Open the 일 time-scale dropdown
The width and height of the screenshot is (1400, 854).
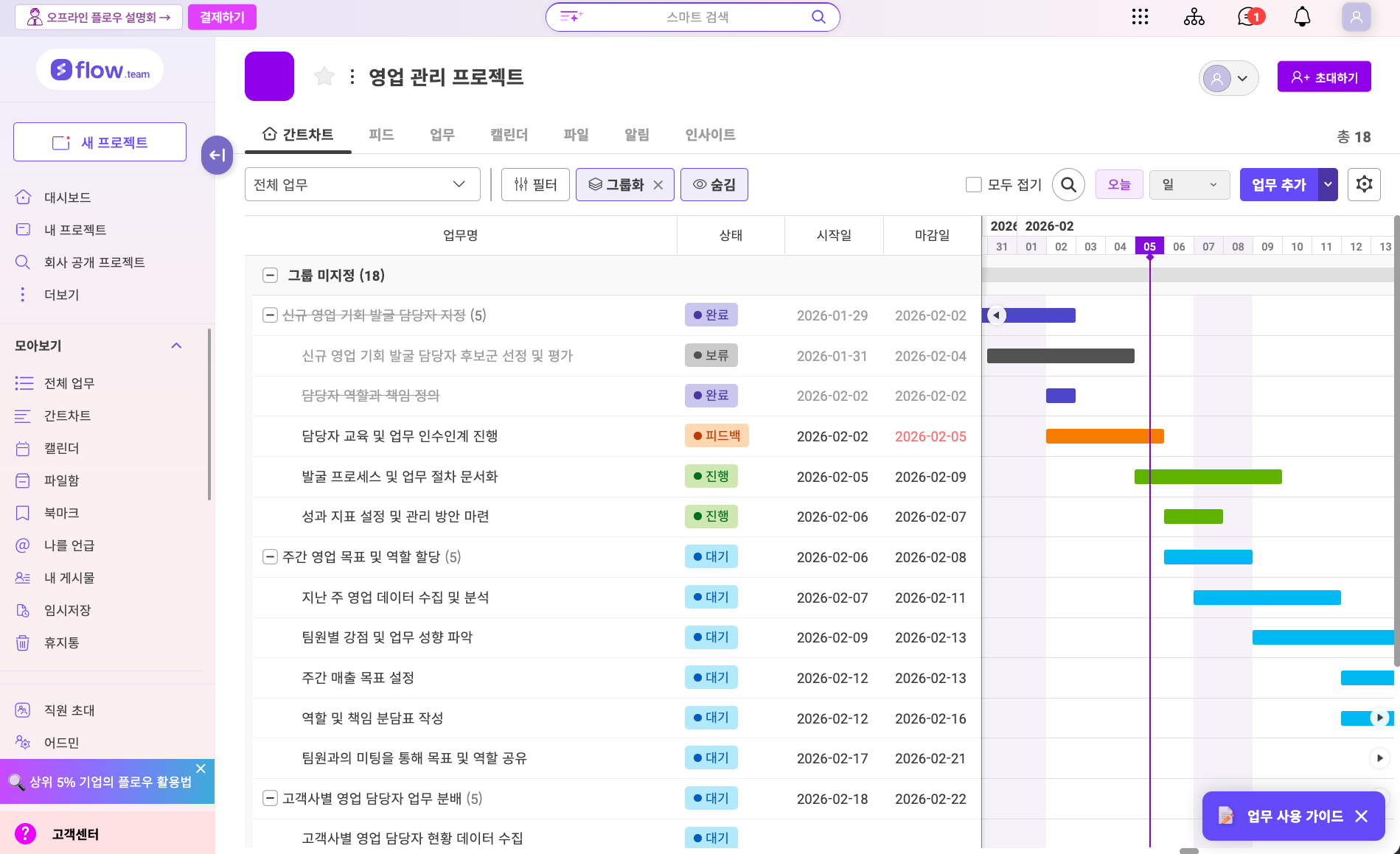point(1189,184)
